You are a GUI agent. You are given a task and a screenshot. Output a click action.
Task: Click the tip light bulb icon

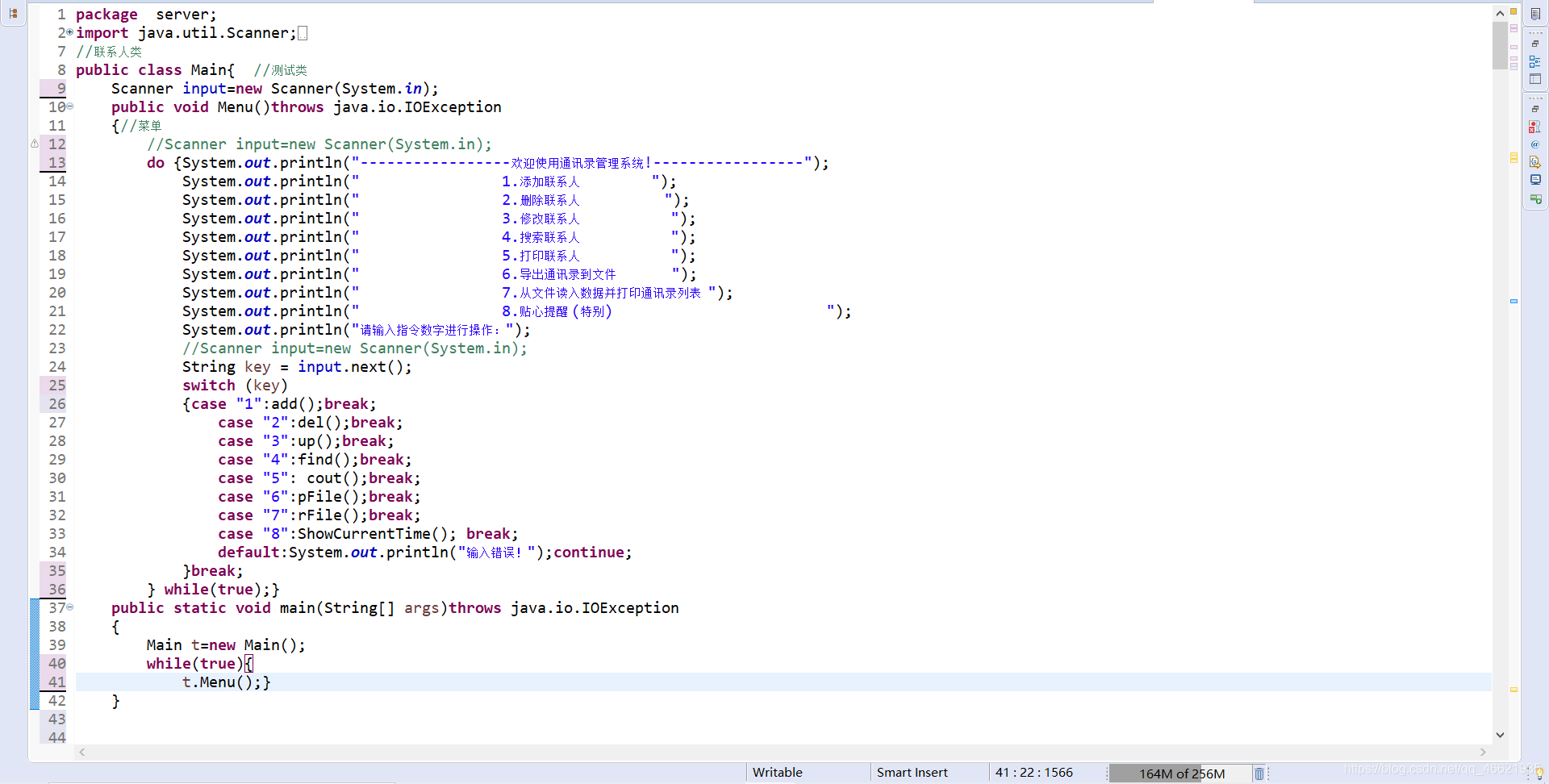click(x=1539, y=774)
